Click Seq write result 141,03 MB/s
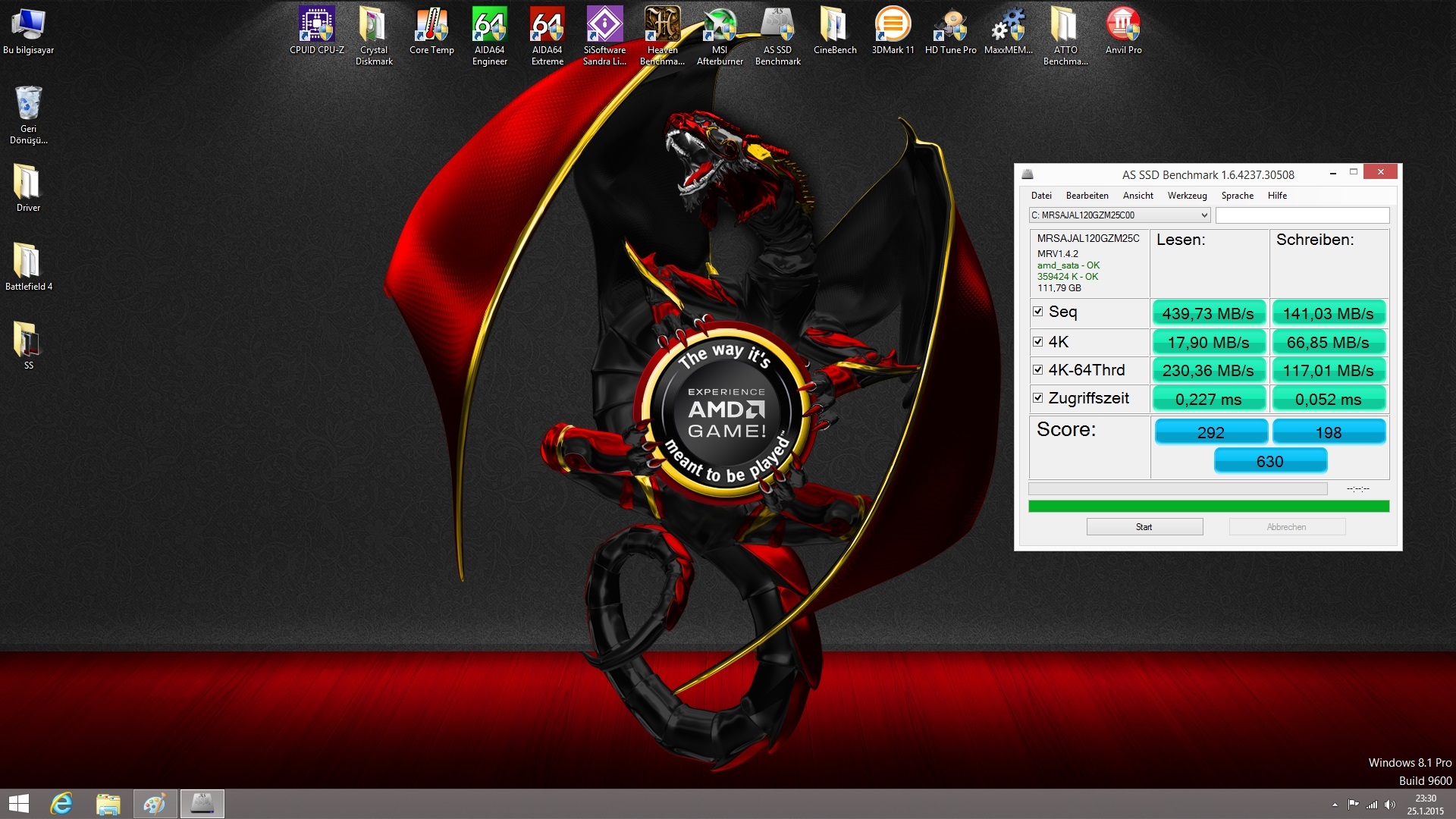Image resolution: width=1456 pixels, height=819 pixels. pos(1329,313)
